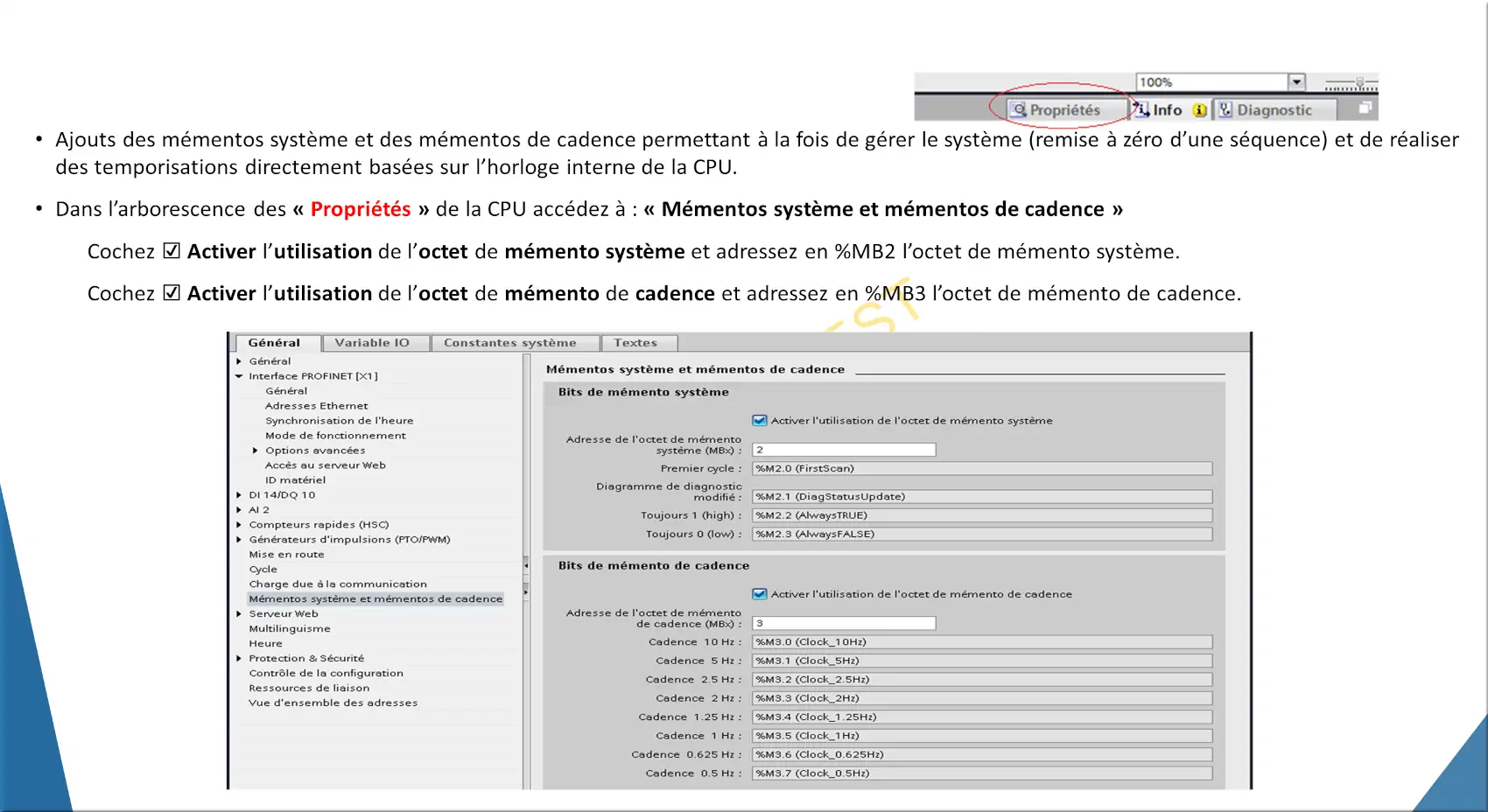Click the %M3.4 (Clock_1.25Hz) field
1488x812 pixels.
(982, 717)
